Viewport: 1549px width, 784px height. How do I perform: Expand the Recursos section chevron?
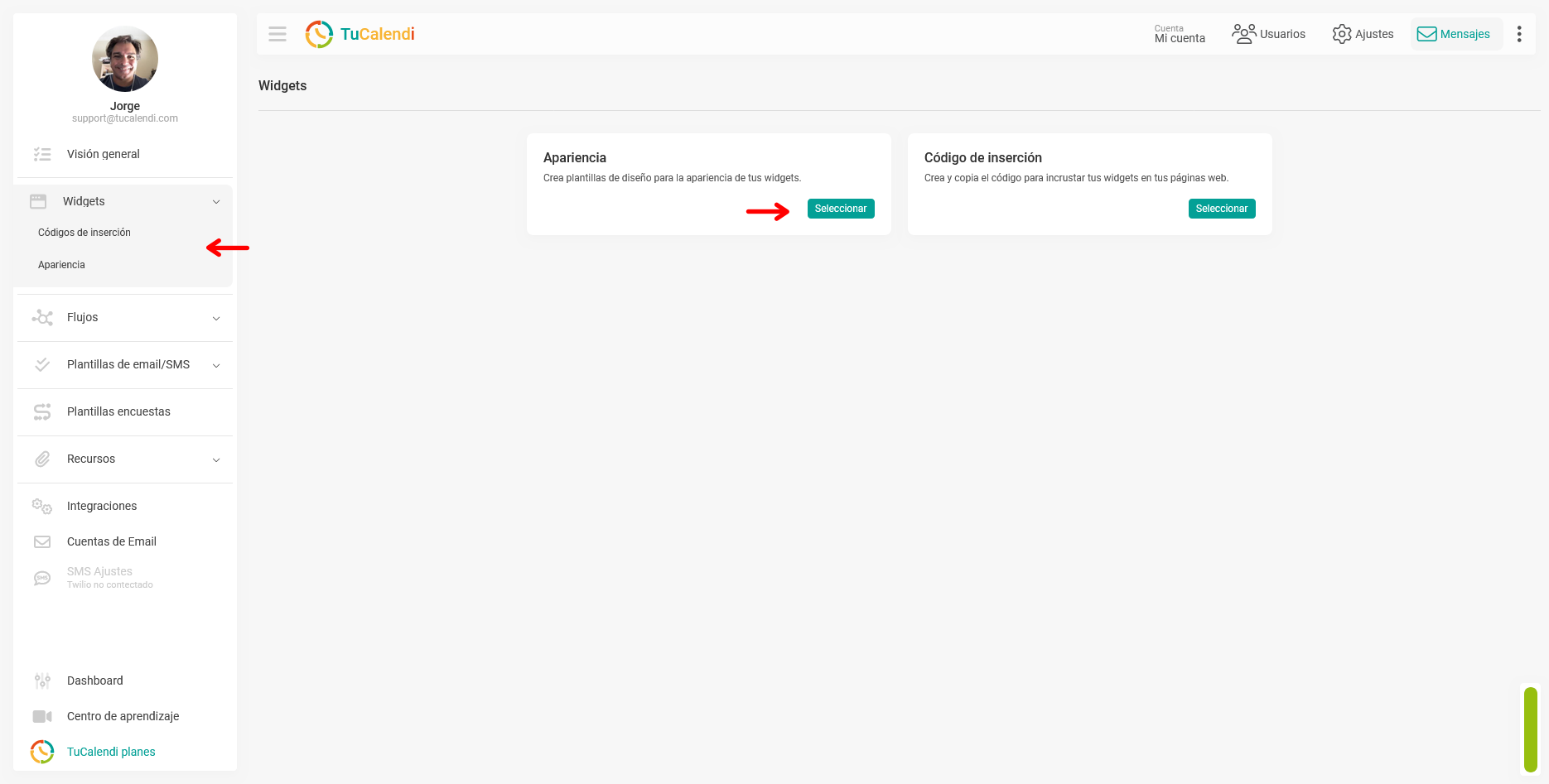coord(216,459)
